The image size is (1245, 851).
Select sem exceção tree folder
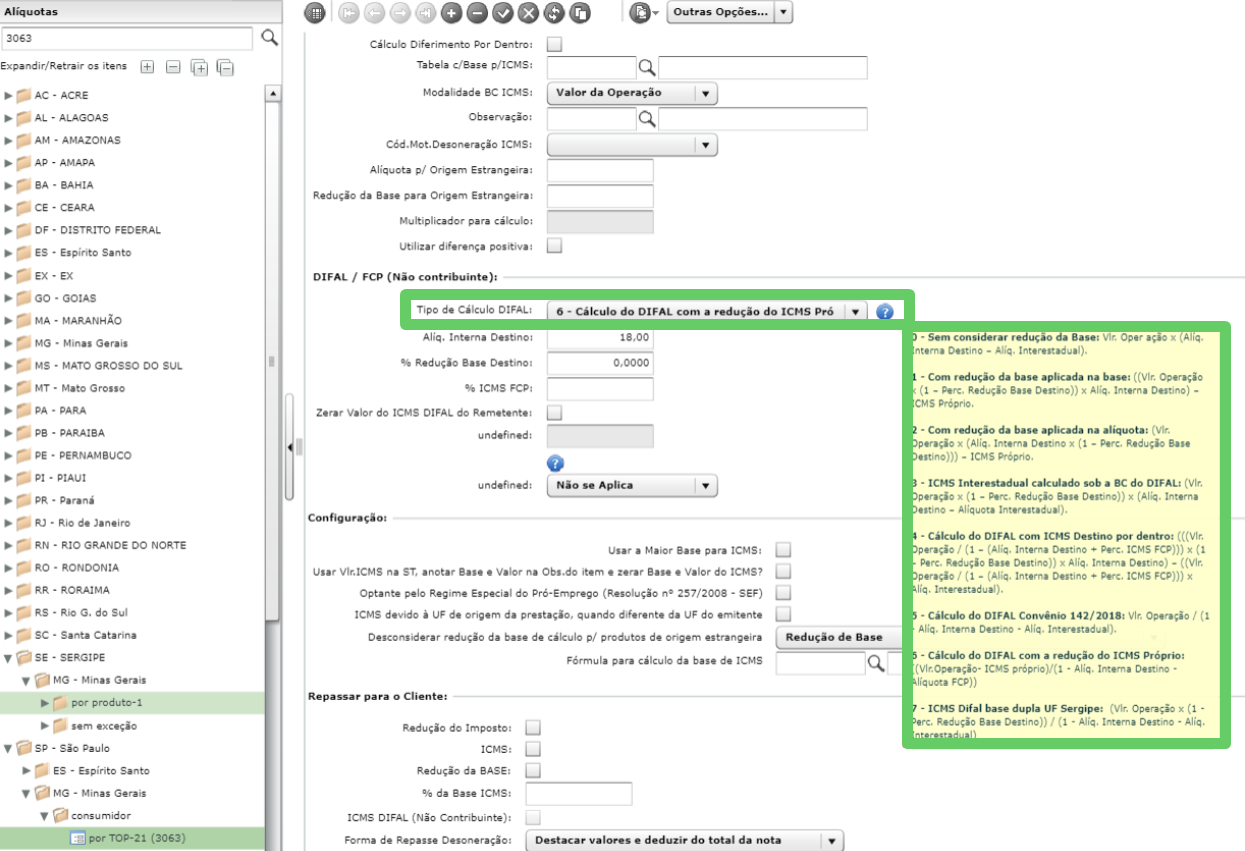104,726
